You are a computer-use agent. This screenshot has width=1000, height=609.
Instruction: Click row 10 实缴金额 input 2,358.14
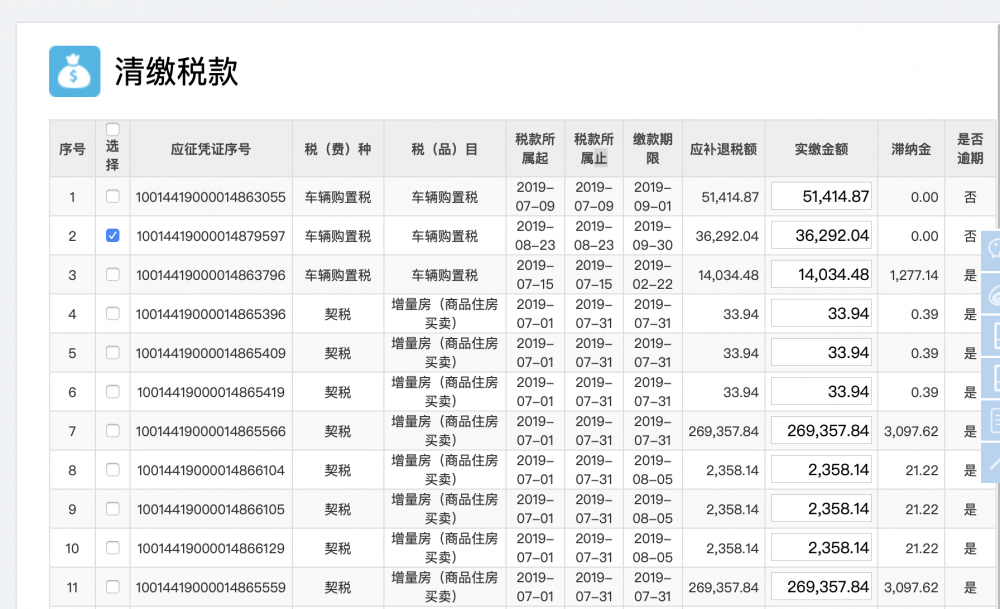(821, 548)
